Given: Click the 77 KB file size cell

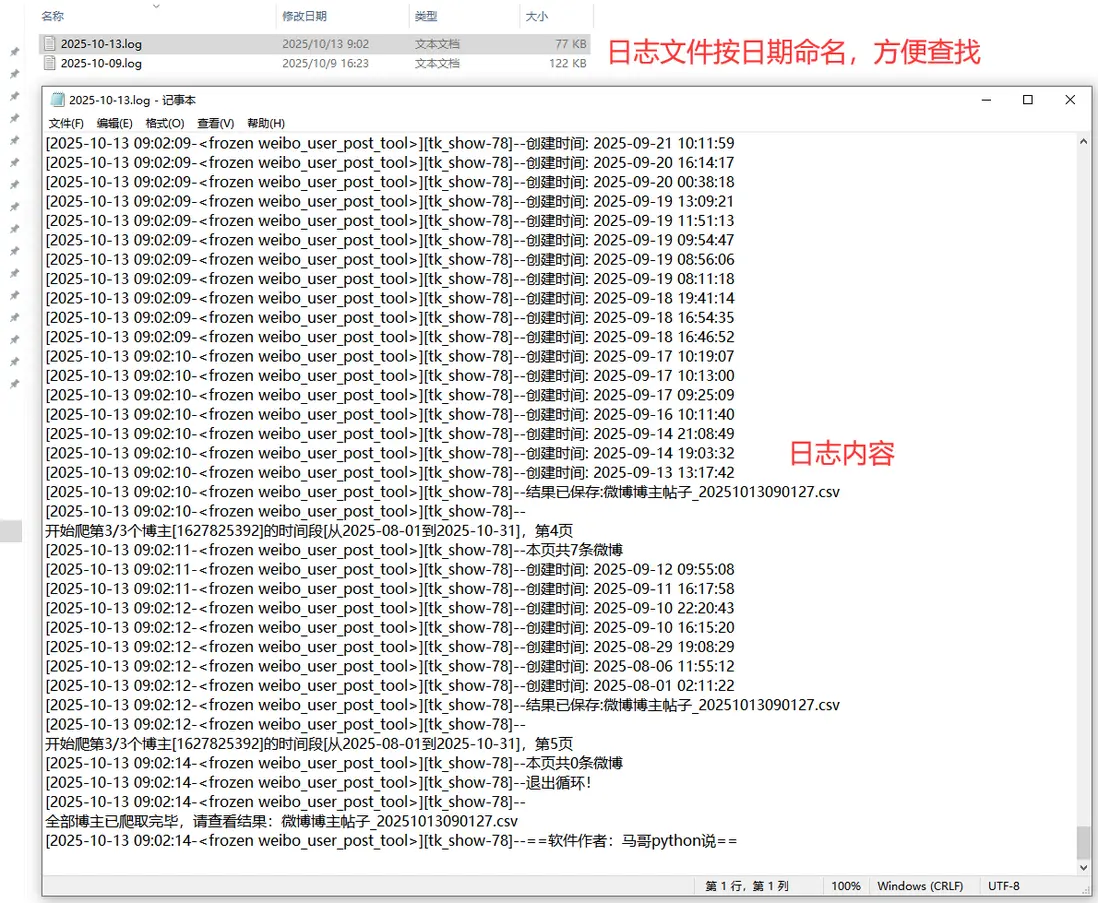Looking at the screenshot, I should click(x=571, y=44).
